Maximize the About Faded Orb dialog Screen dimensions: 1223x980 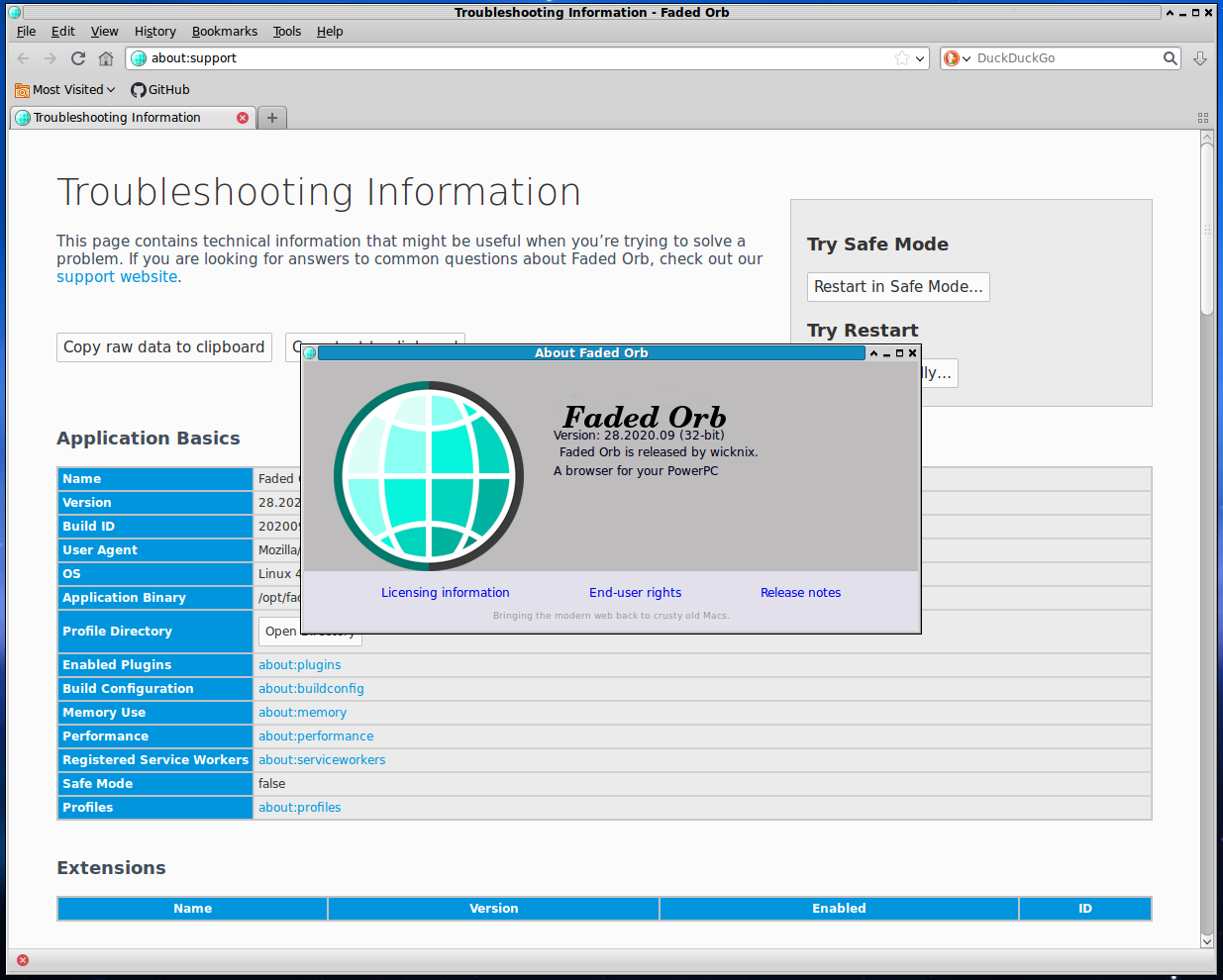(899, 353)
